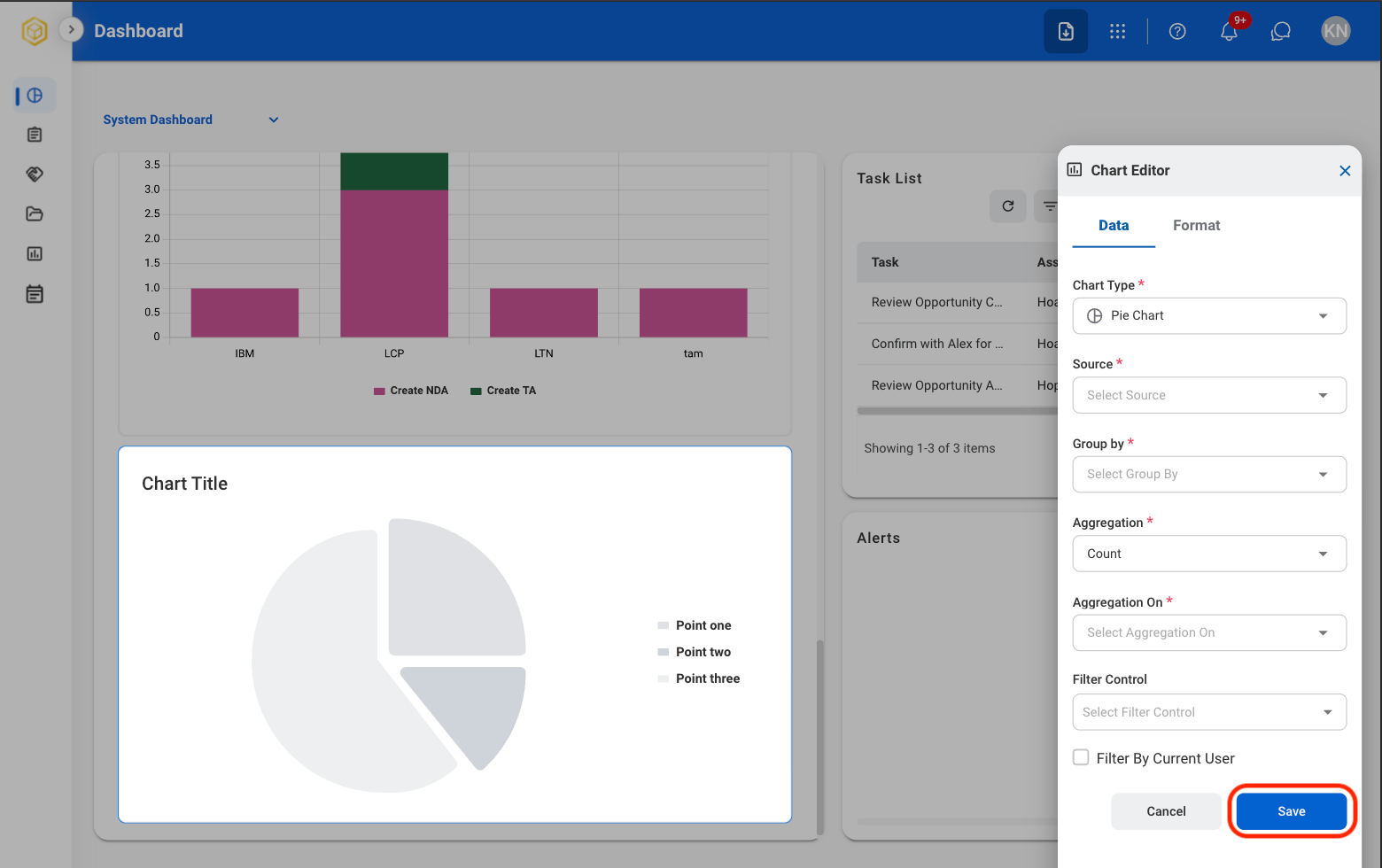Expand the Select Source dropdown

point(1209,395)
